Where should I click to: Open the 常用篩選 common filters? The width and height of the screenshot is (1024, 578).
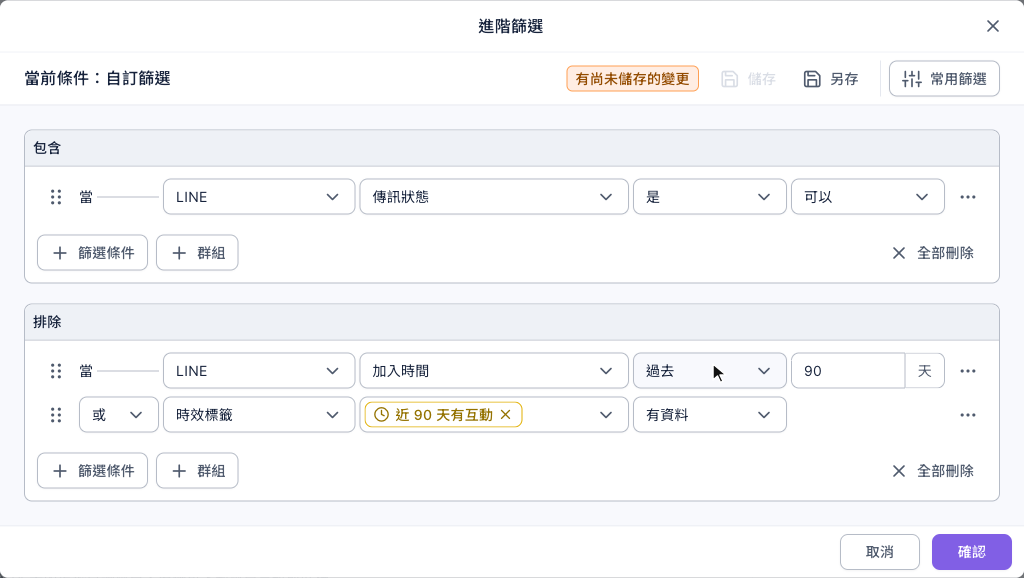944,79
